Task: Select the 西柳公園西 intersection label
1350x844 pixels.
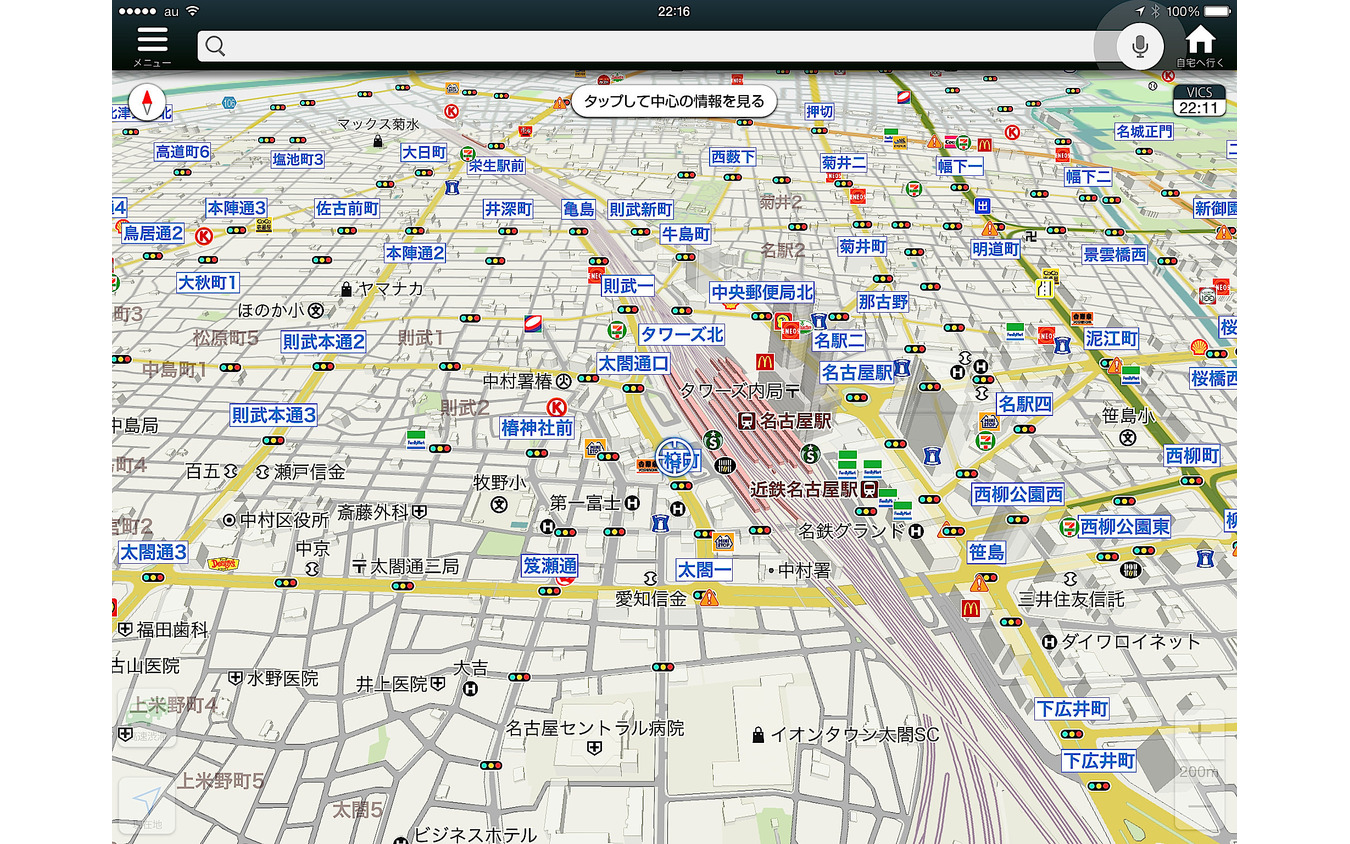Action: point(1018,493)
